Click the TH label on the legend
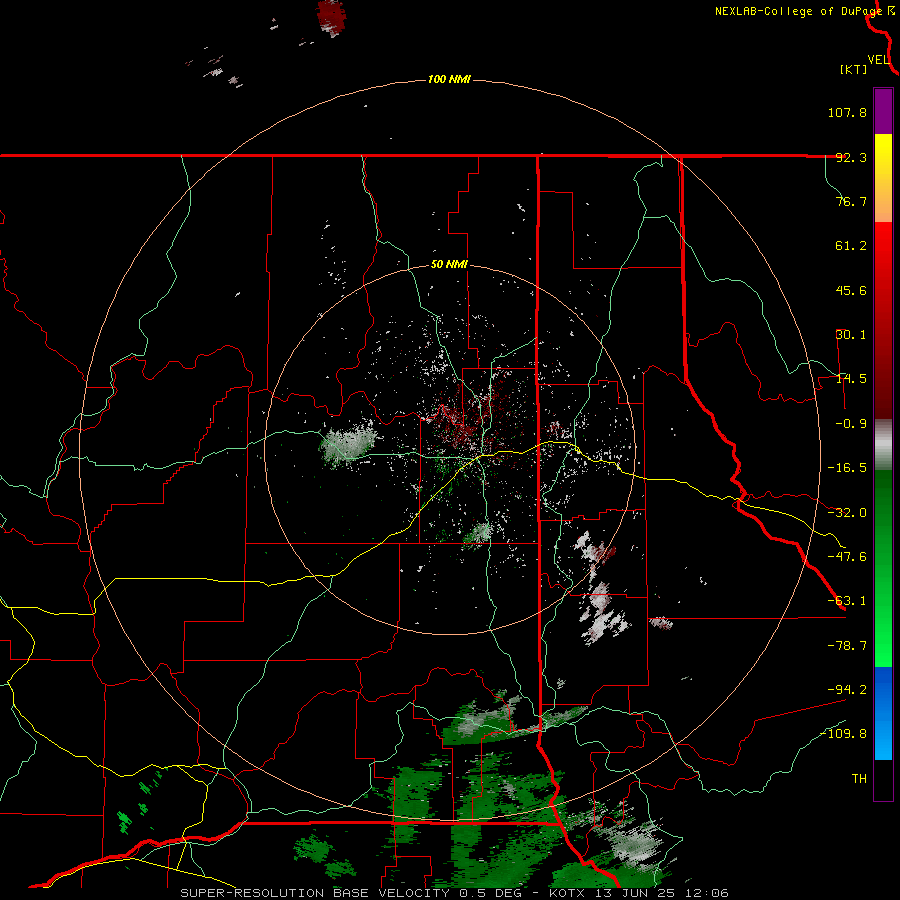The image size is (900, 900). [x=859, y=779]
